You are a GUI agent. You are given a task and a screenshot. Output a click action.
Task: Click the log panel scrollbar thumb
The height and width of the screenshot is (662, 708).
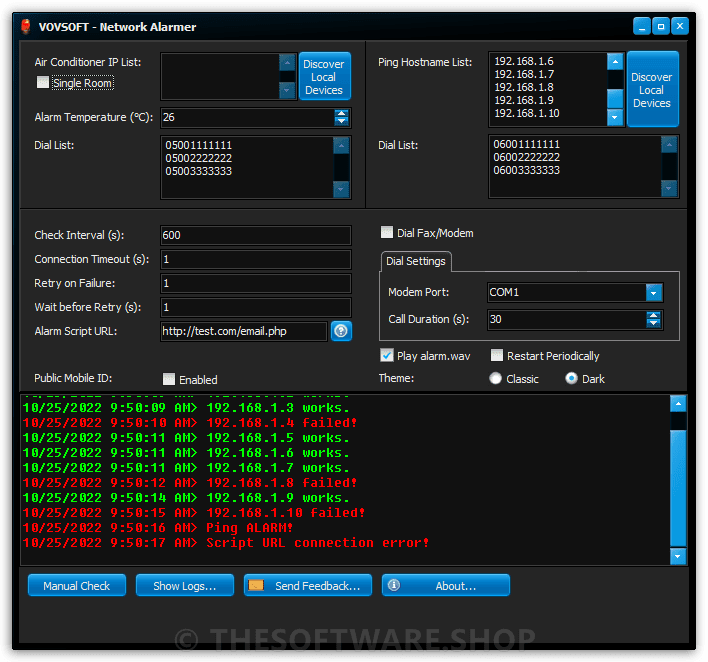tap(678, 488)
